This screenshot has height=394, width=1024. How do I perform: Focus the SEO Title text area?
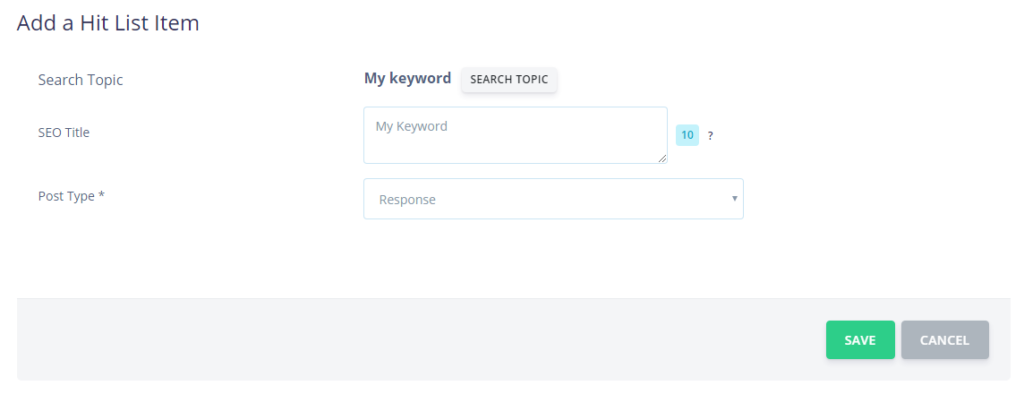pos(515,135)
